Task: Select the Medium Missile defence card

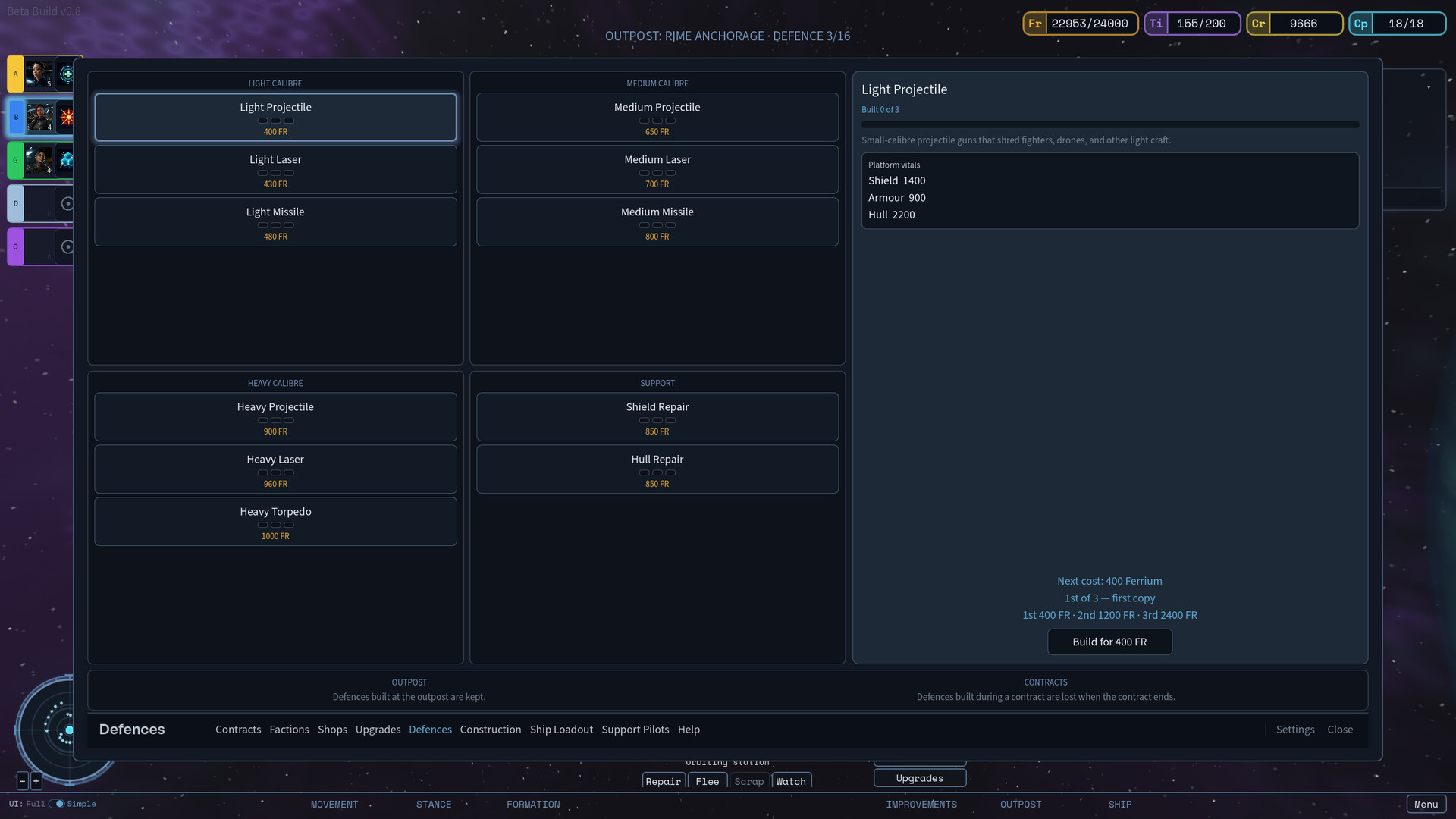Action: point(657,222)
